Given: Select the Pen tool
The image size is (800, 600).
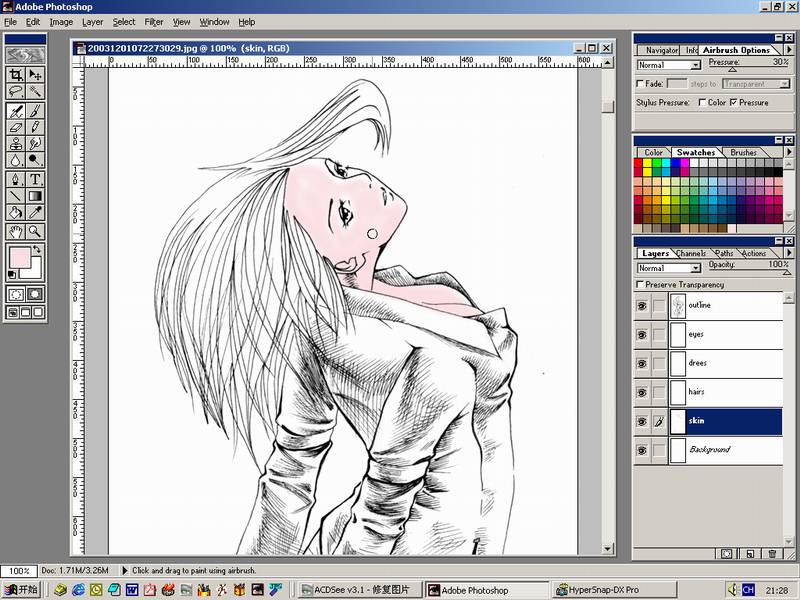Looking at the screenshot, I should point(16,179).
